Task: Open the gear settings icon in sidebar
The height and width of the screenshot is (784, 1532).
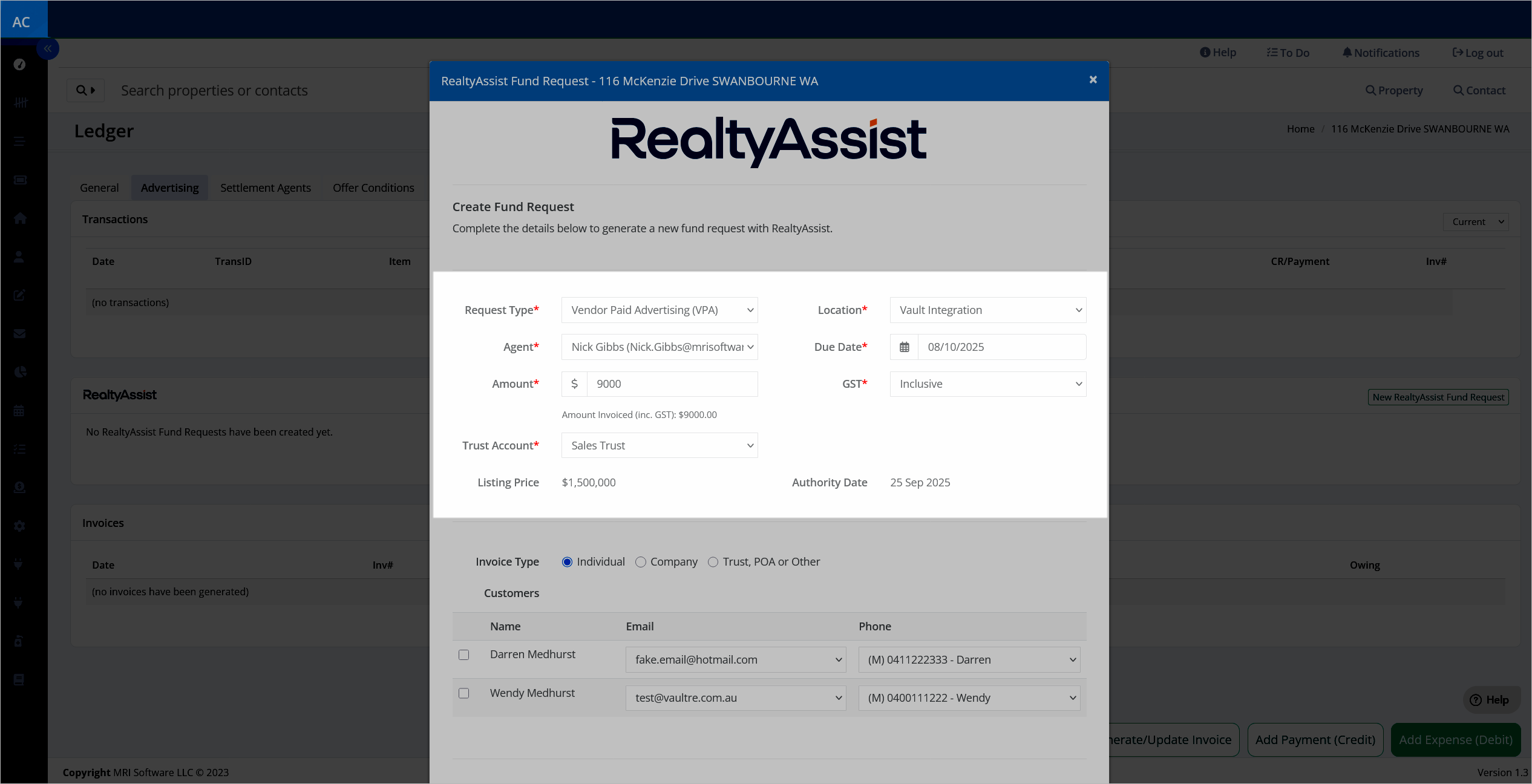Action: pyautogui.click(x=19, y=526)
